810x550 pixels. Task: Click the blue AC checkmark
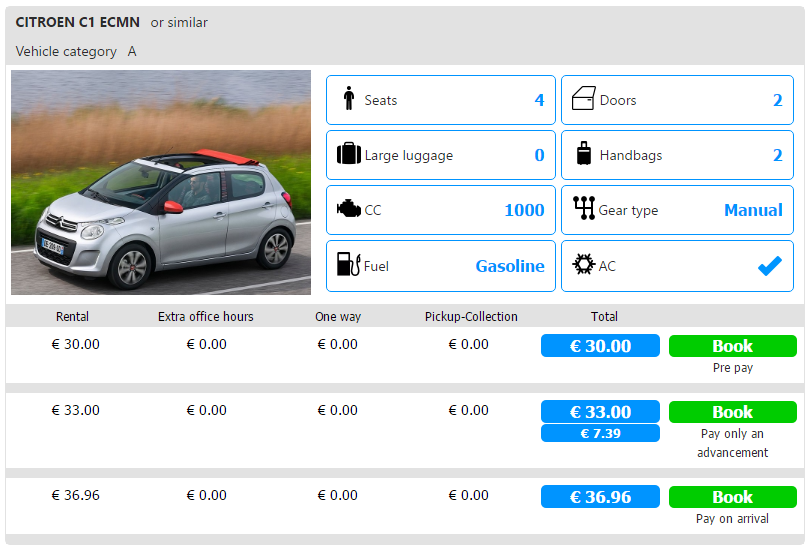pos(770,266)
